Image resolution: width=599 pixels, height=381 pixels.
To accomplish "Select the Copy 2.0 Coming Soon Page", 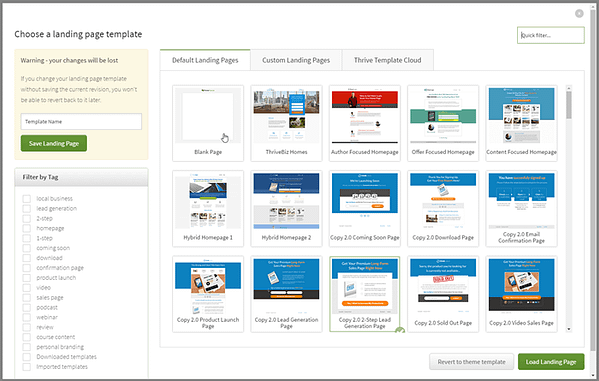I will [365, 208].
